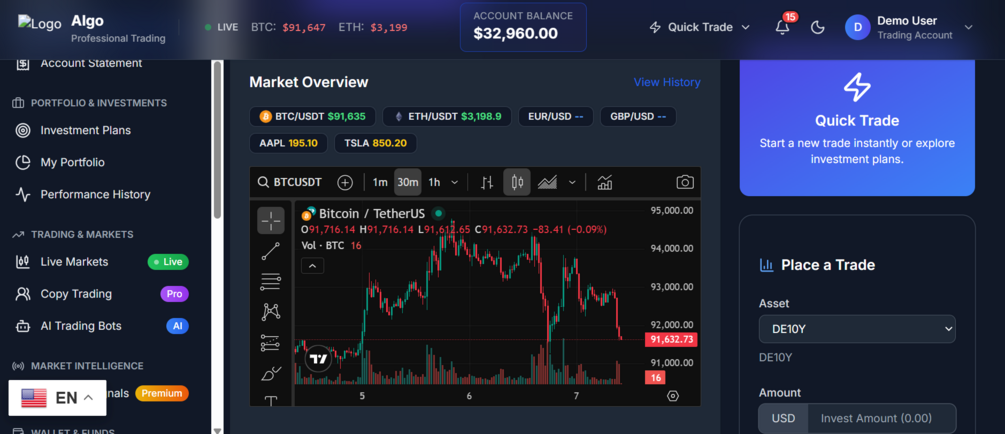
Task: Click the Premium badge in sidebar
Action: 162,393
